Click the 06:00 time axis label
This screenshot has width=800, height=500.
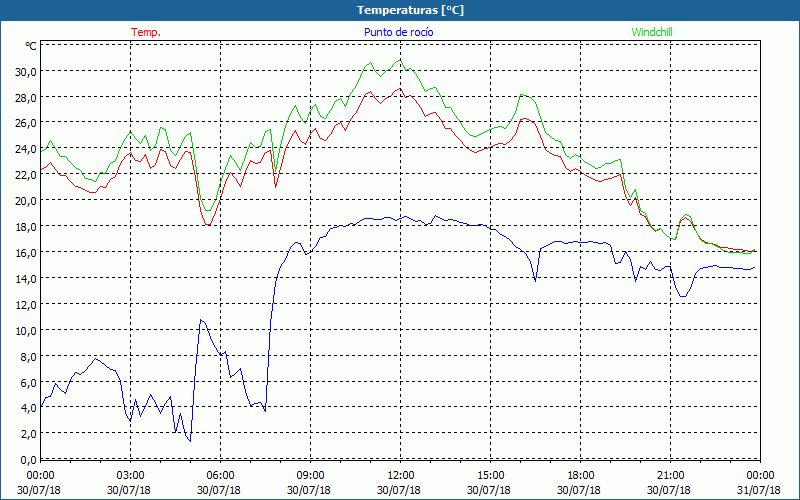[220, 476]
